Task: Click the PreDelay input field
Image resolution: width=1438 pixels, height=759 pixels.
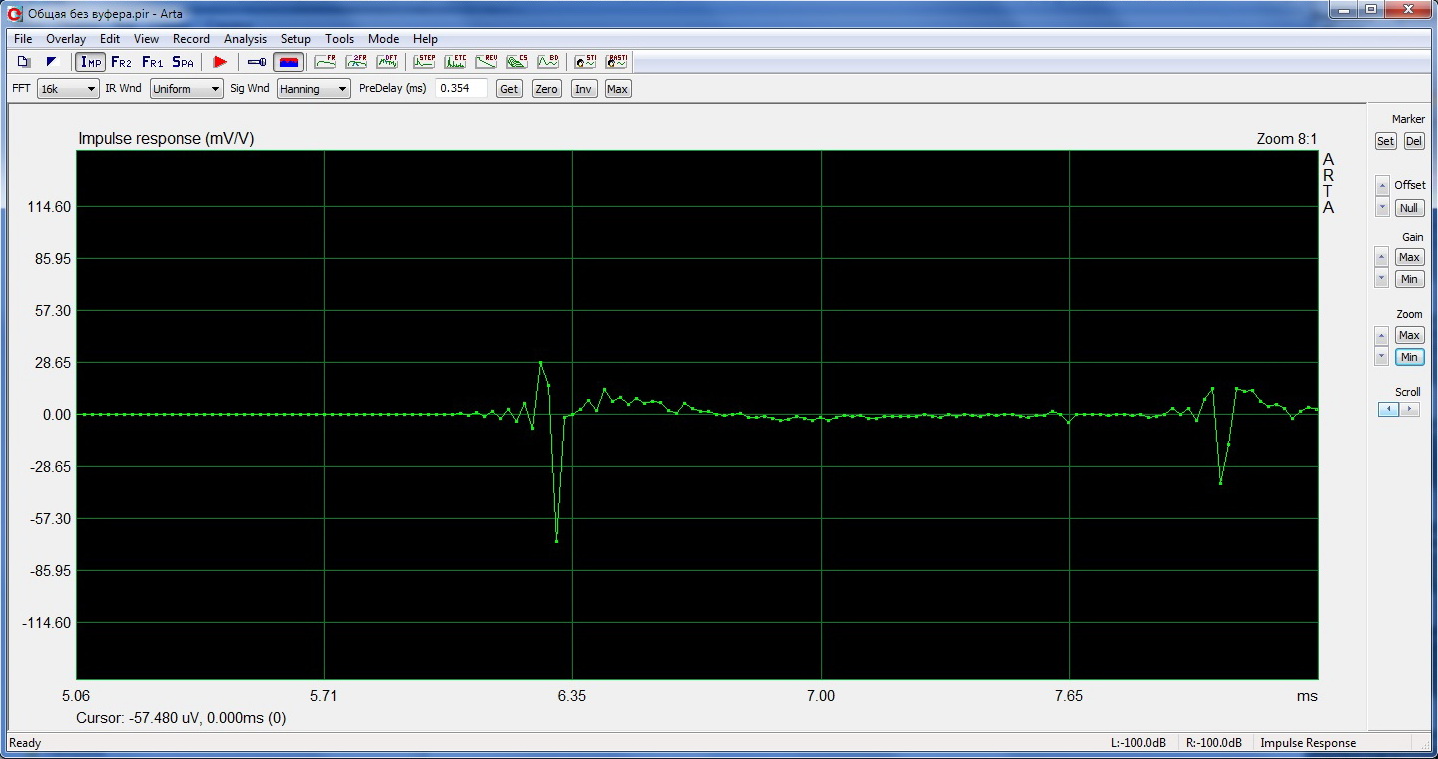Action: coord(461,88)
